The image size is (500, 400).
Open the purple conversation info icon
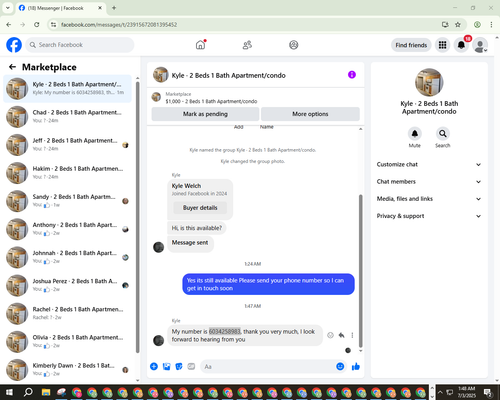point(352,75)
